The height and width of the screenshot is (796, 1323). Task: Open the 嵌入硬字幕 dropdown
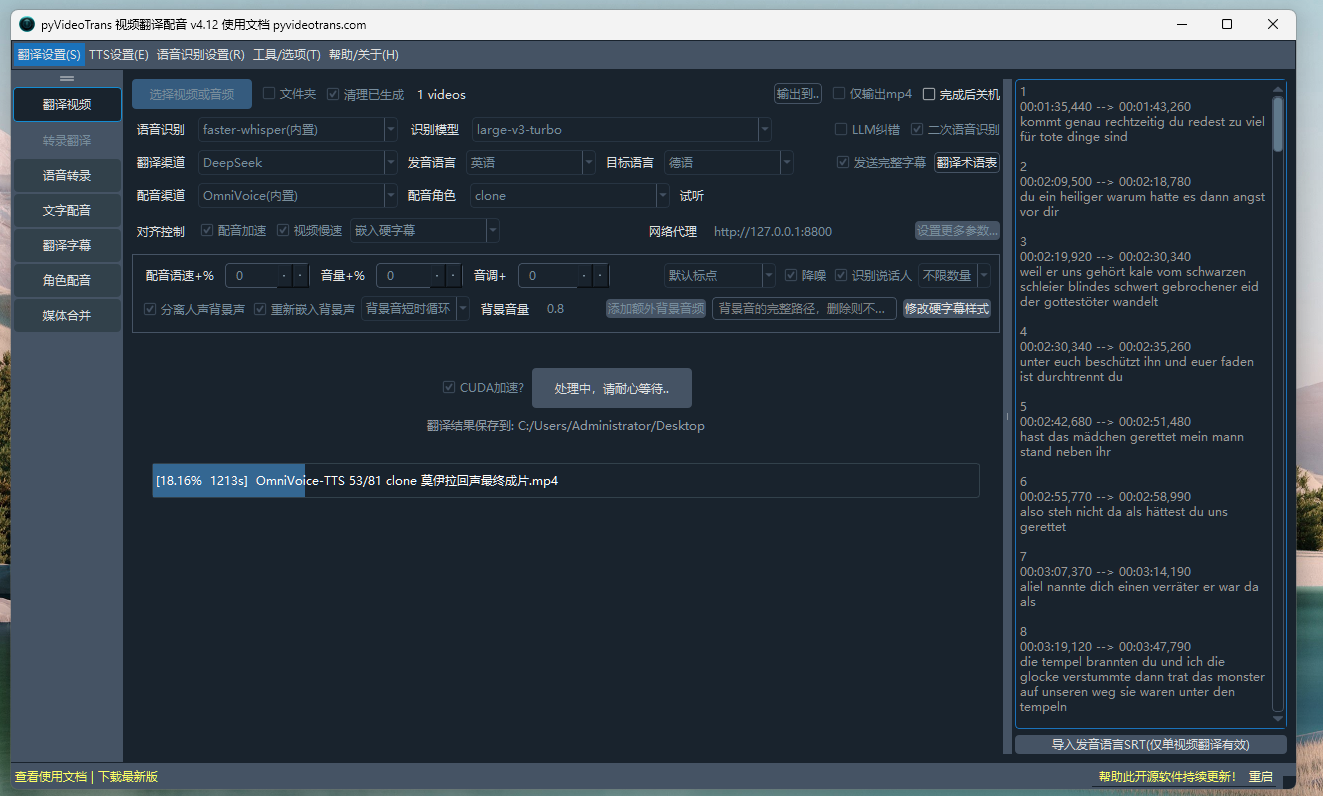(x=424, y=230)
